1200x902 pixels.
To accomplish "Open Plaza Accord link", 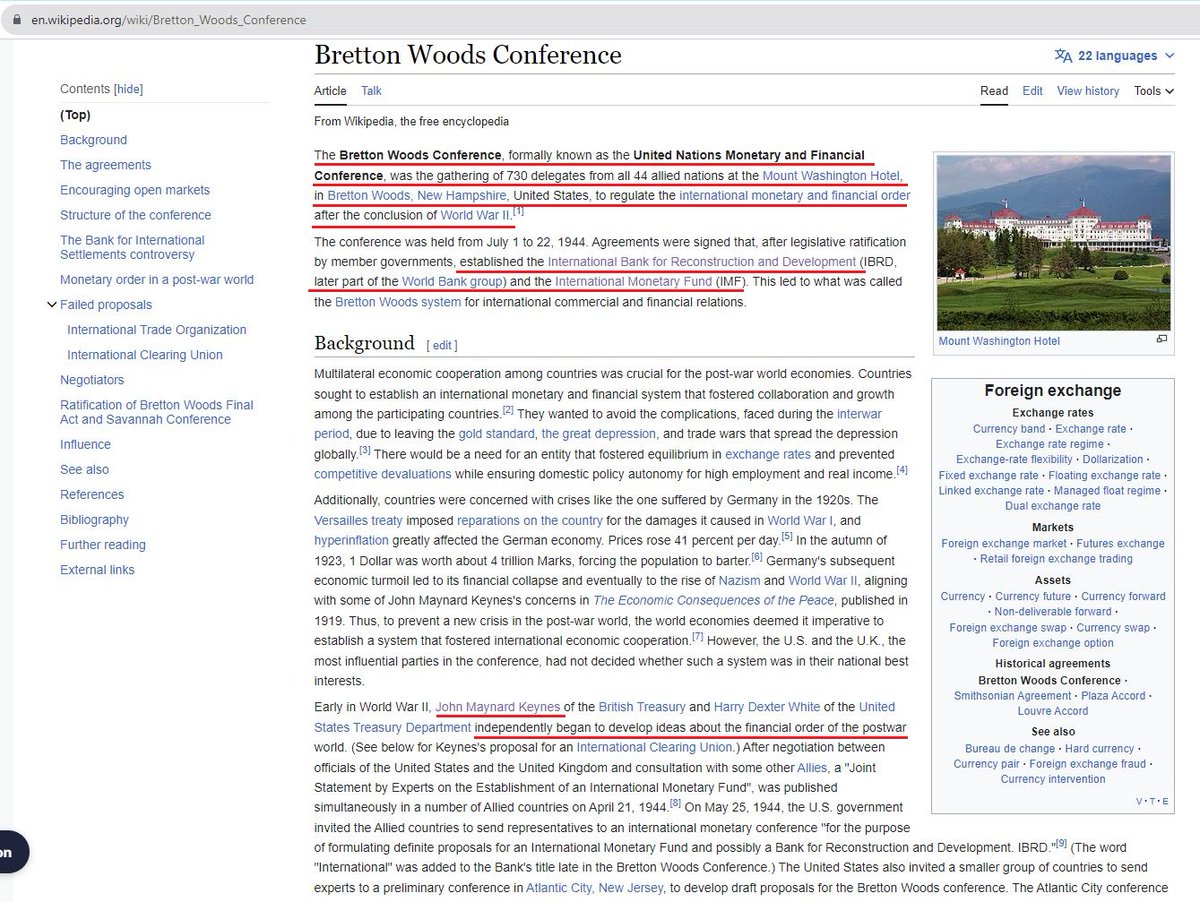I will click(x=1113, y=696).
